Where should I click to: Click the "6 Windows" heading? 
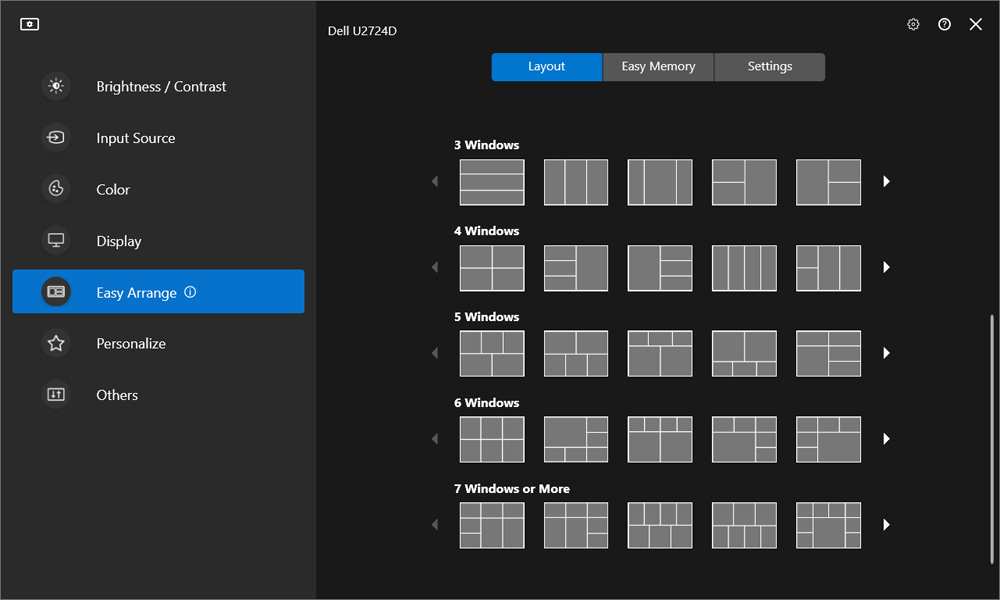(x=487, y=403)
